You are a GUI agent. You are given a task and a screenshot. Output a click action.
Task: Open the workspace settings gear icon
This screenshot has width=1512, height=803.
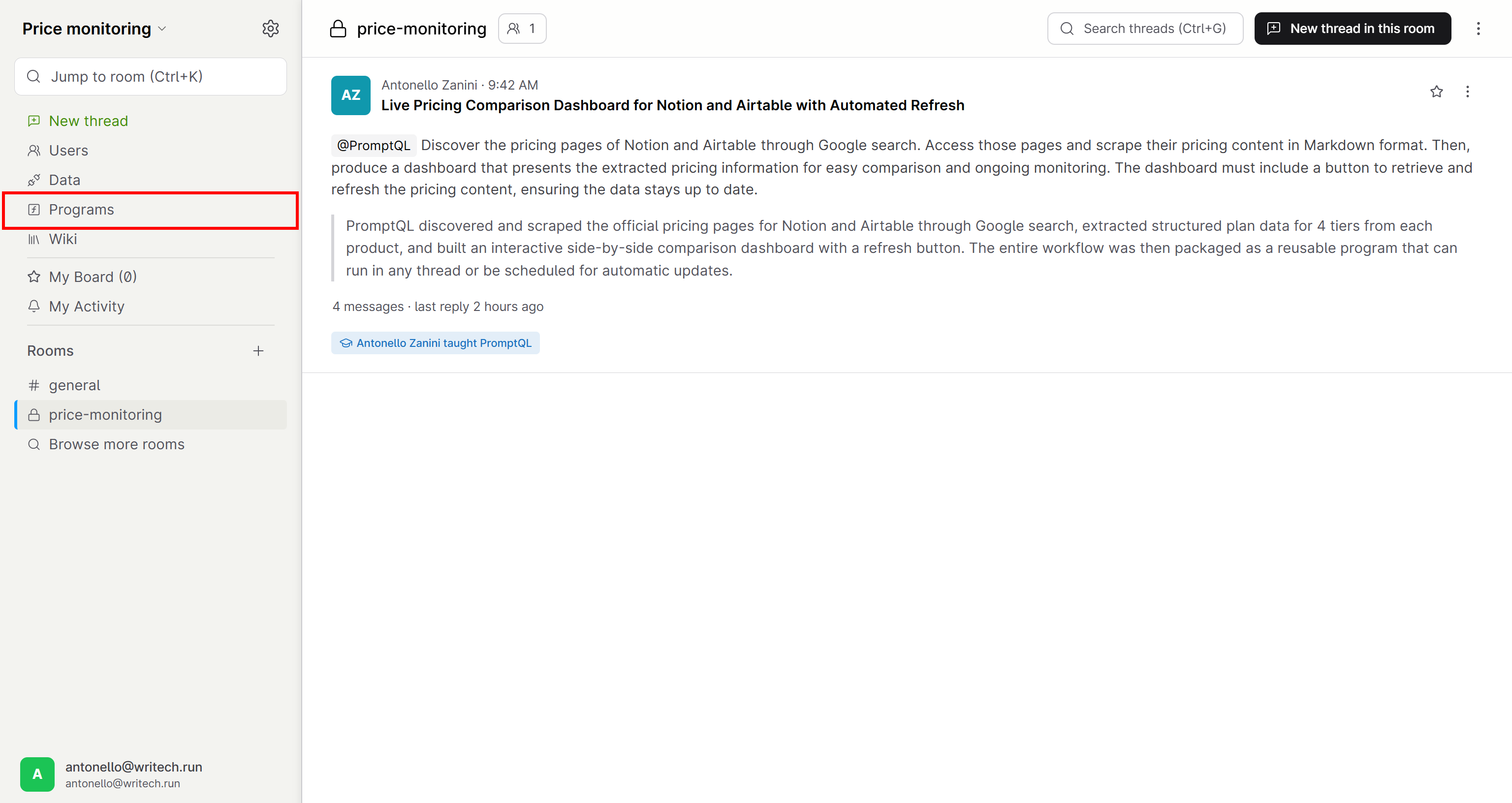pos(270,28)
